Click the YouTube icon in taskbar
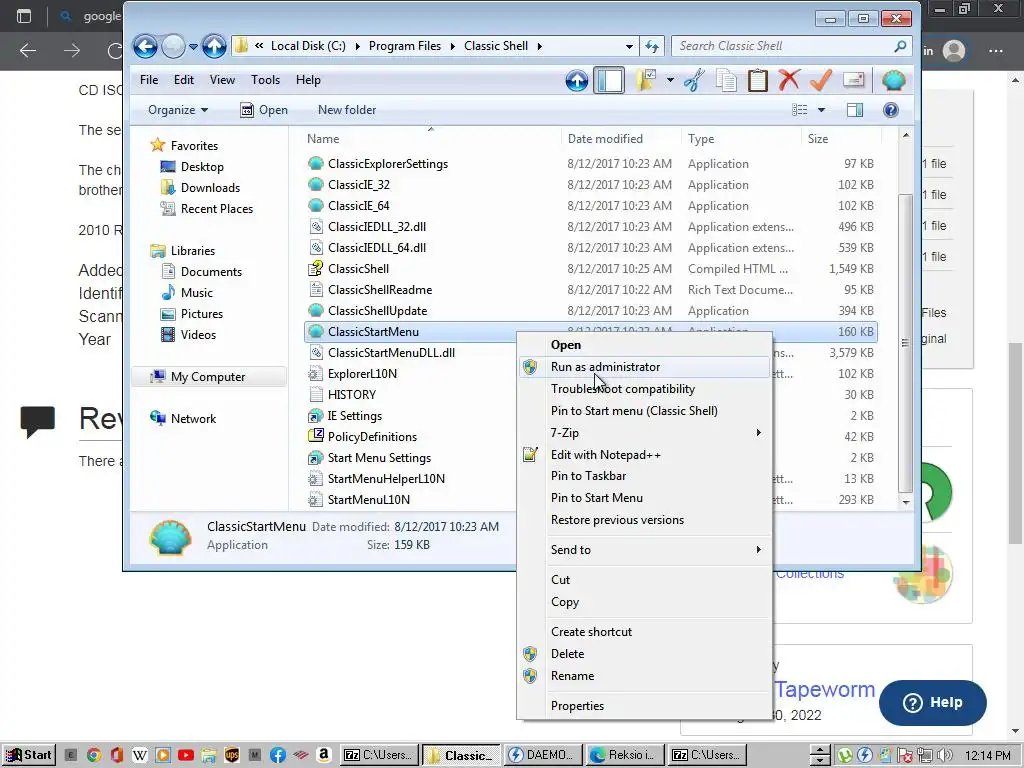The width and height of the screenshot is (1024, 768). click(185, 756)
